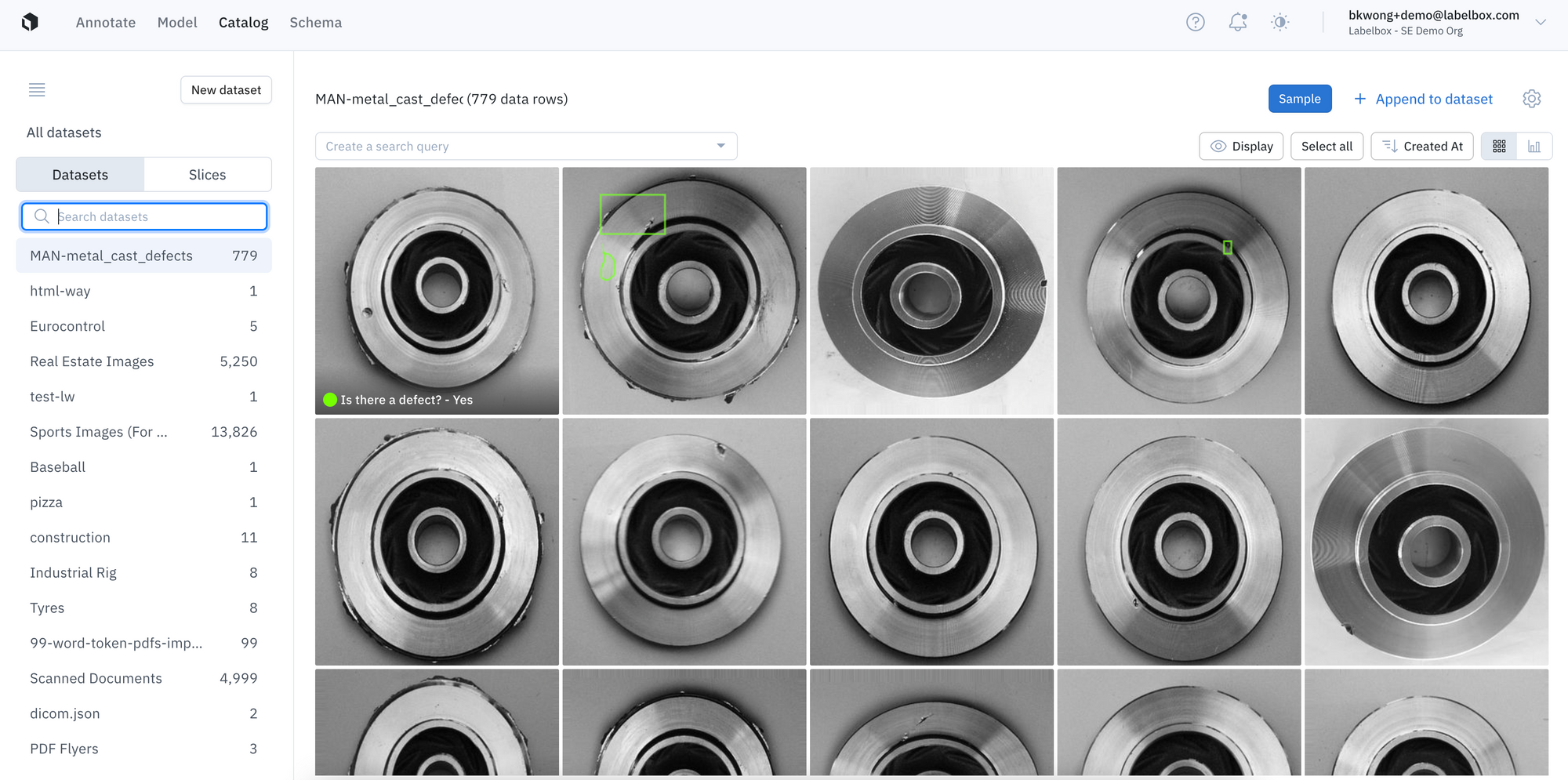The width and height of the screenshot is (1568, 780).
Task: Switch to grid view icon
Action: tap(1499, 147)
